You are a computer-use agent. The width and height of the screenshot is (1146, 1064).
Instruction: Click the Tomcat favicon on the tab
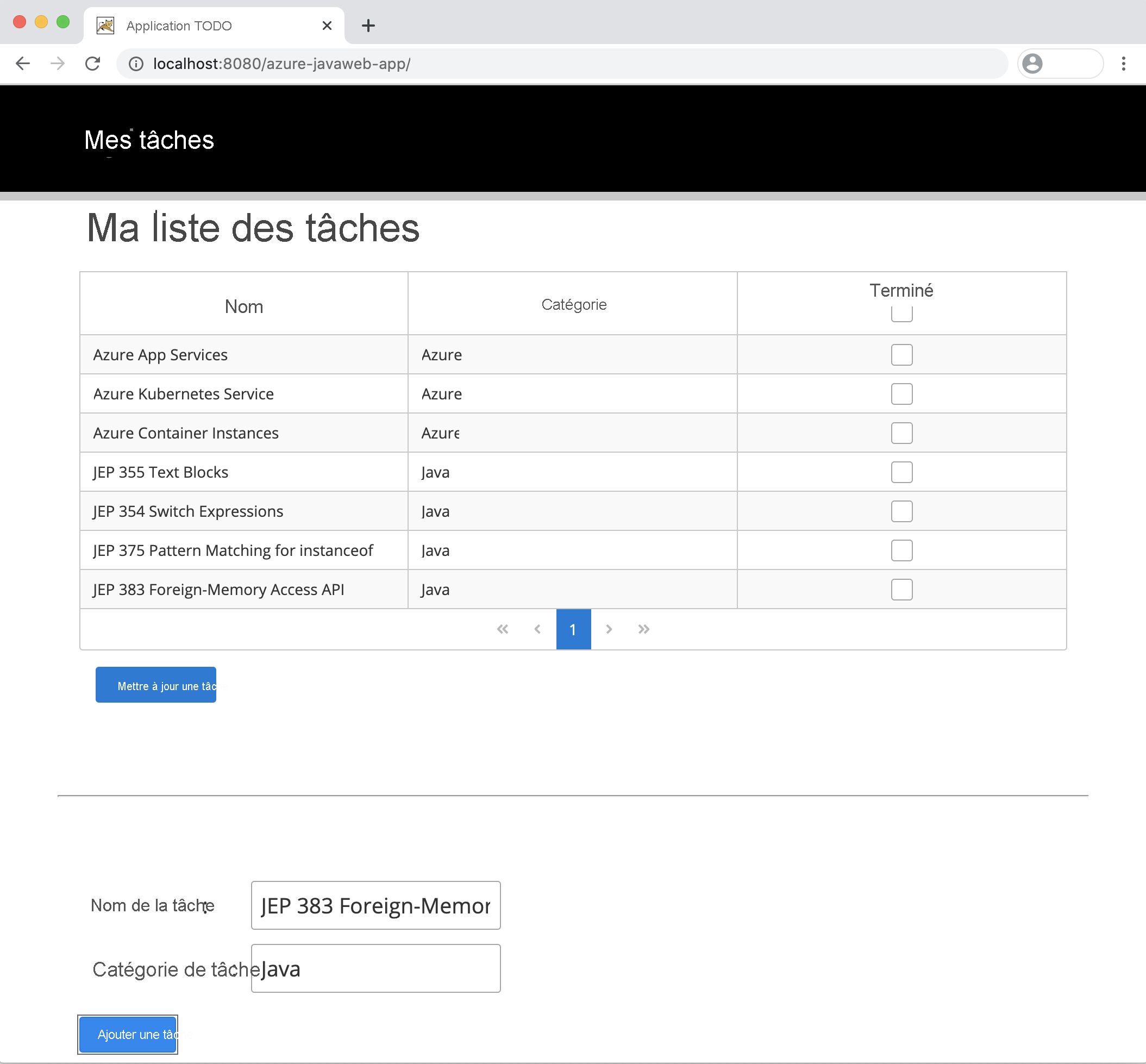[x=105, y=26]
